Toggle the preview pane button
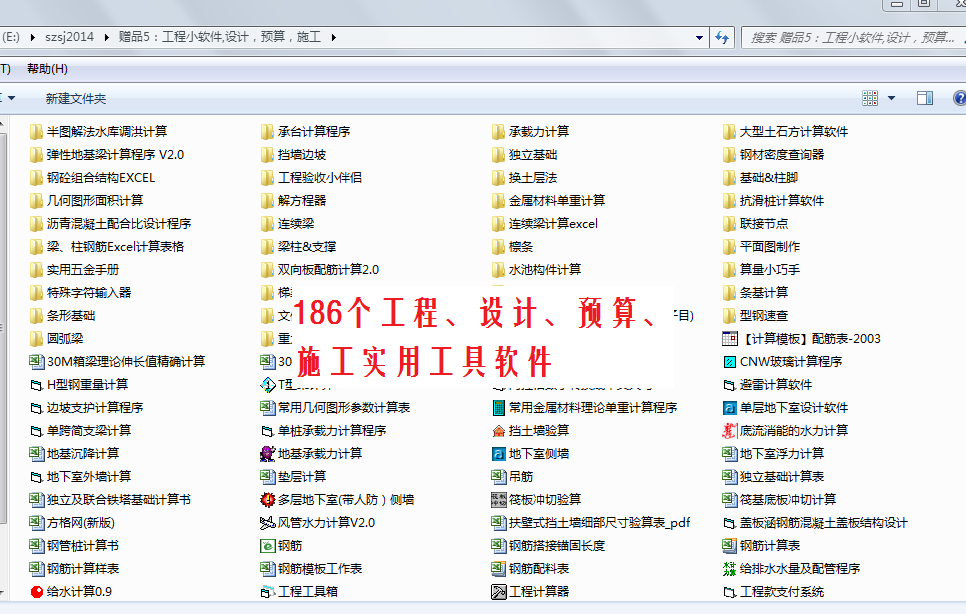Viewport: 966px width, 614px height. tap(924, 98)
